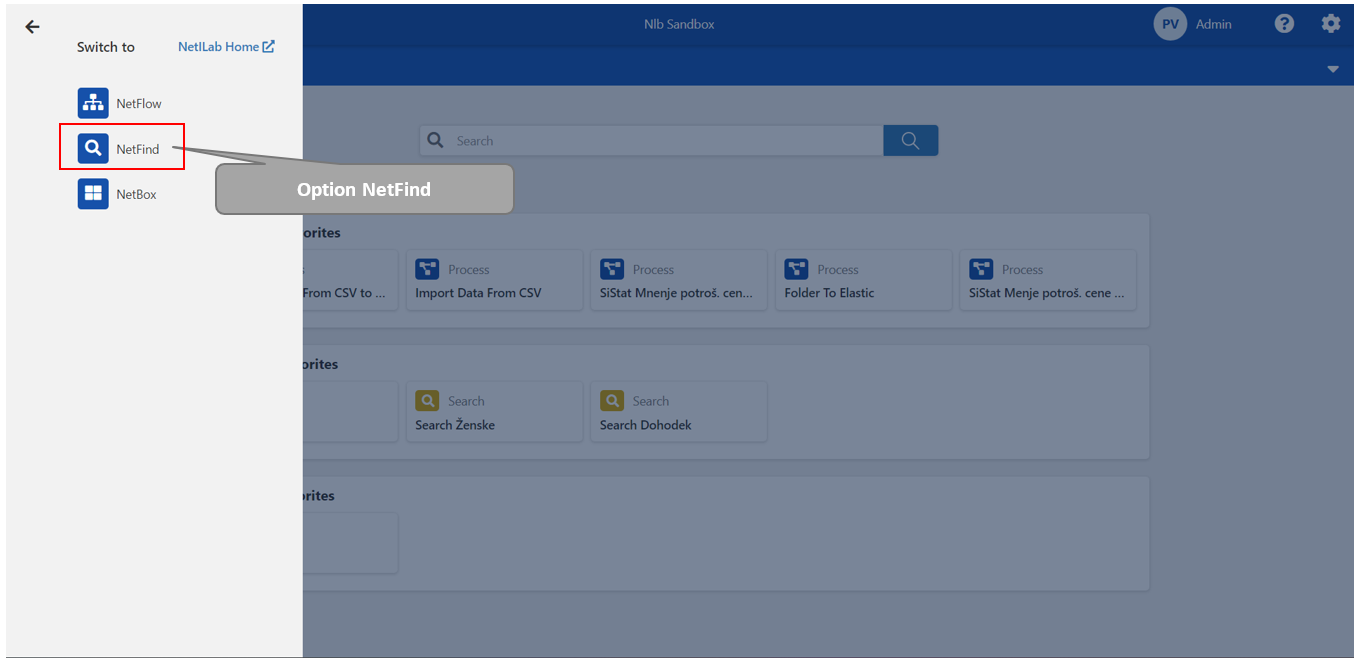Open the NetILab Home link

(226, 47)
